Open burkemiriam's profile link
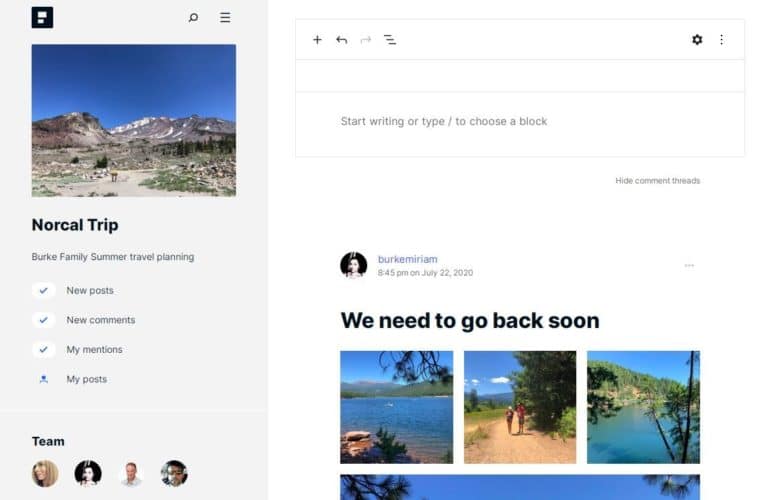 pos(408,259)
